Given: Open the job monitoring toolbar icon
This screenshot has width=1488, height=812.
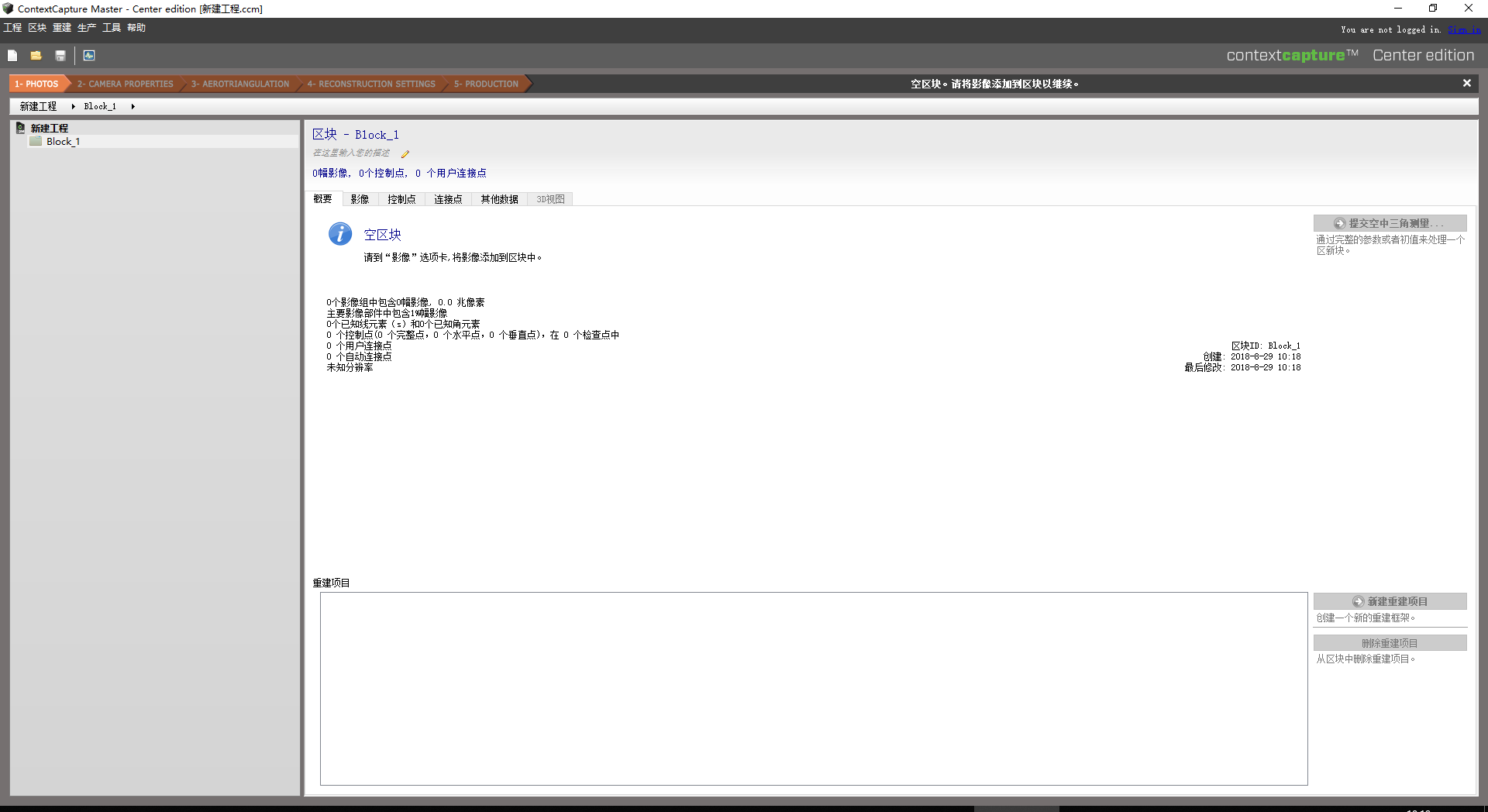Looking at the screenshot, I should pyautogui.click(x=89, y=56).
